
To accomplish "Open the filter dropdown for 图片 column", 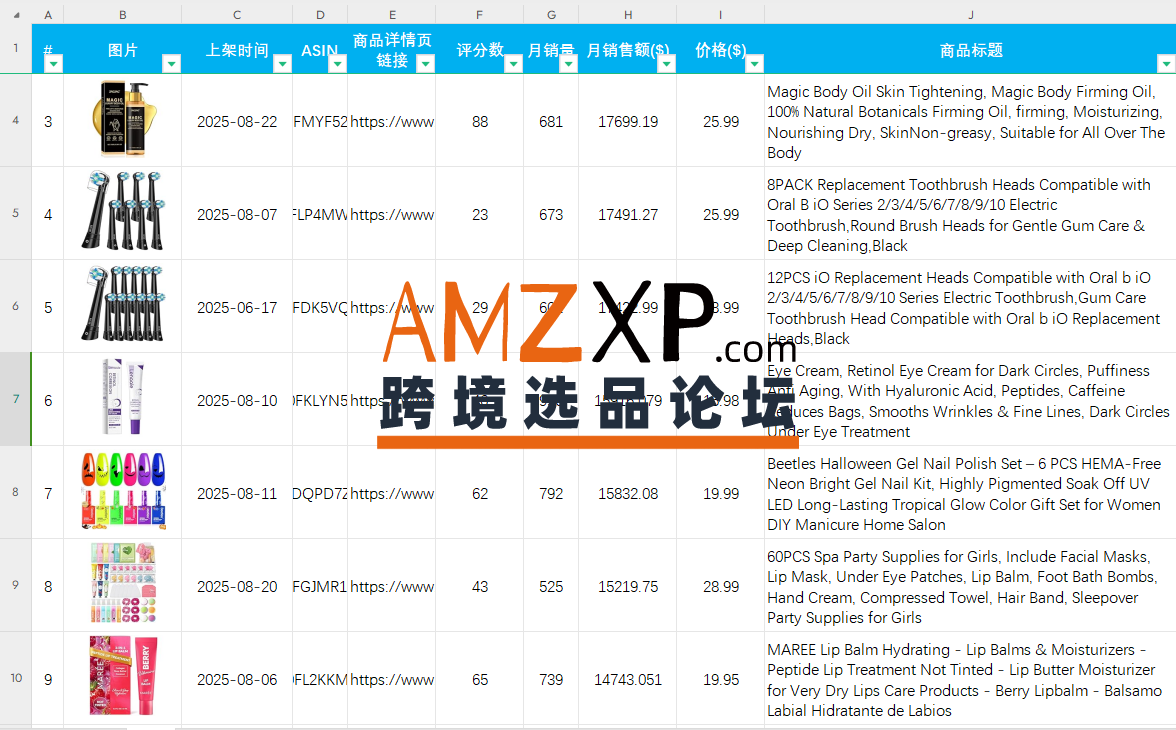I will 171,63.
